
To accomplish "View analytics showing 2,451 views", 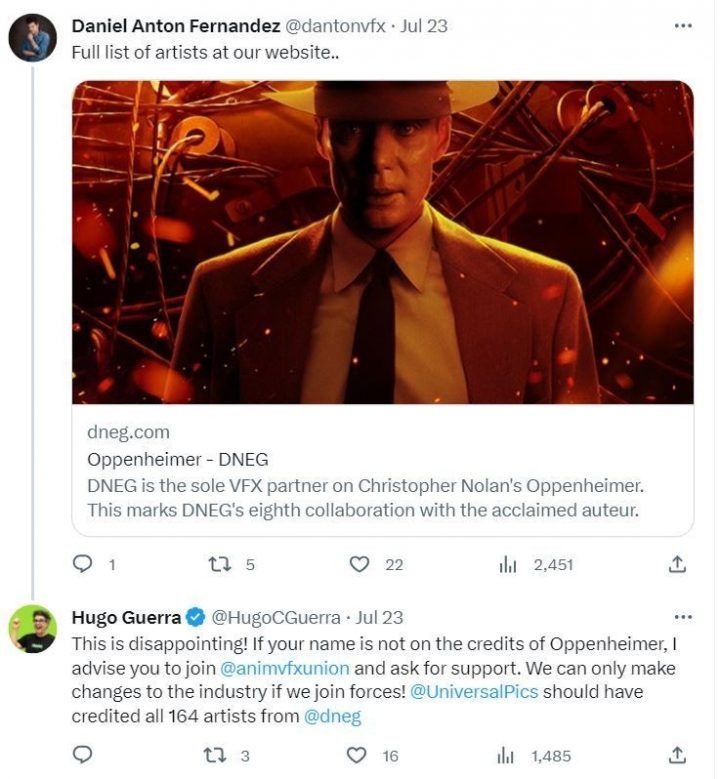I will point(508,564).
